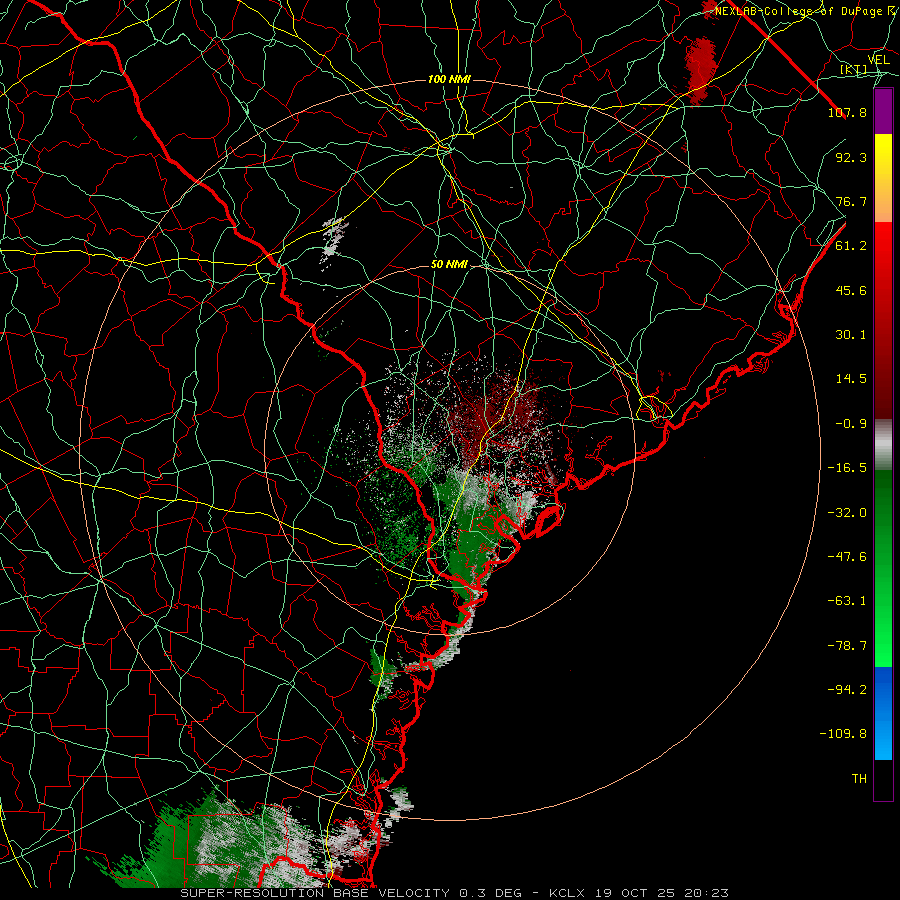Click the TH label on the legend
This screenshot has height=900, width=900.
coord(859,779)
